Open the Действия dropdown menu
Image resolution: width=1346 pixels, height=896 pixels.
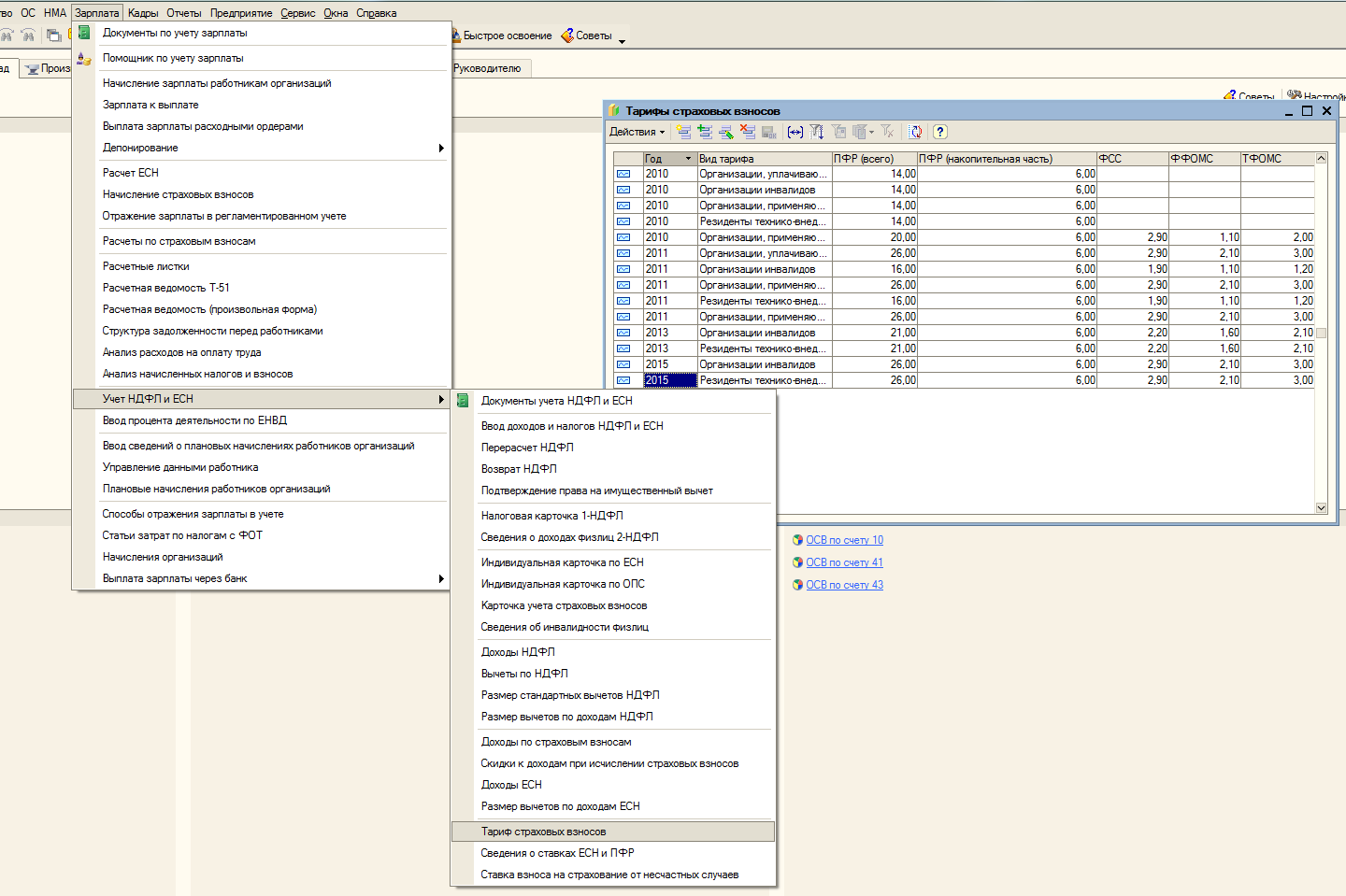click(x=637, y=132)
